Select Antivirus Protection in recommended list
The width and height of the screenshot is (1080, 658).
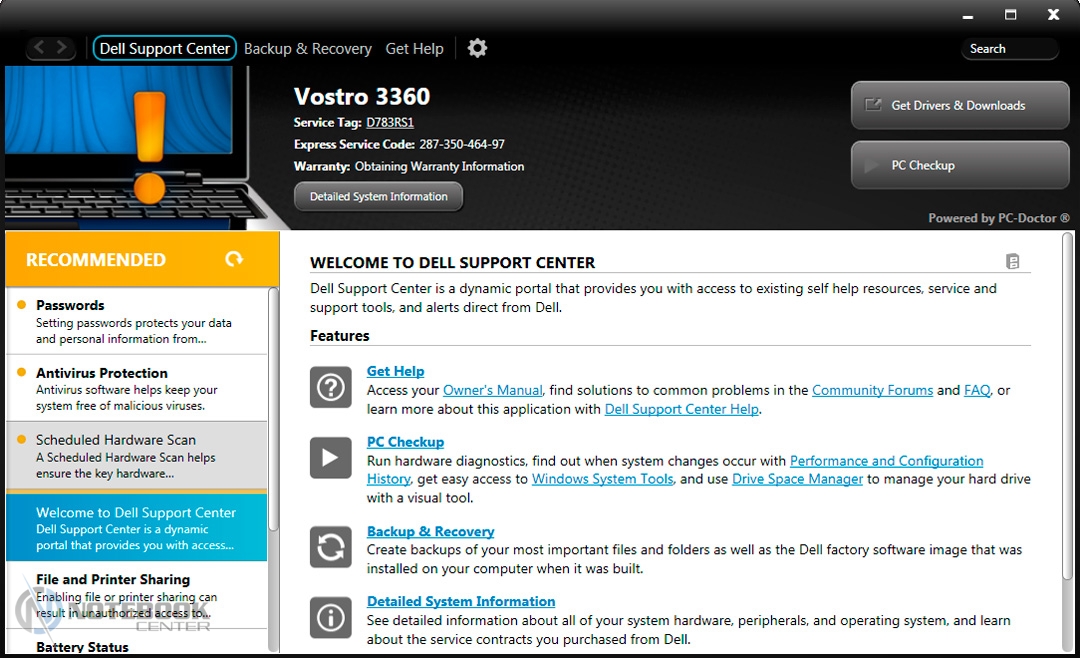coord(136,388)
